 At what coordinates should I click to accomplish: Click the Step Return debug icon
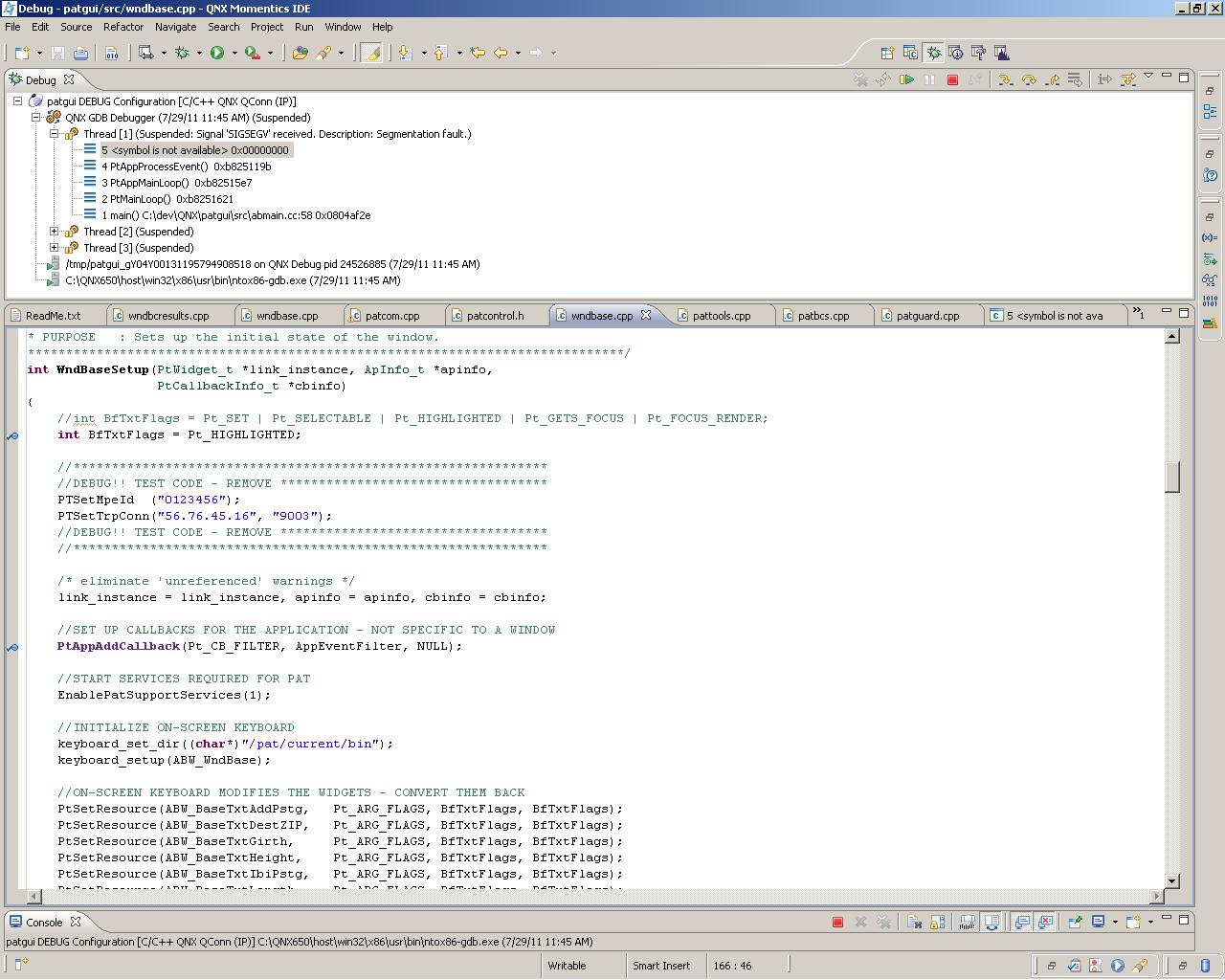pyautogui.click(x=1052, y=80)
